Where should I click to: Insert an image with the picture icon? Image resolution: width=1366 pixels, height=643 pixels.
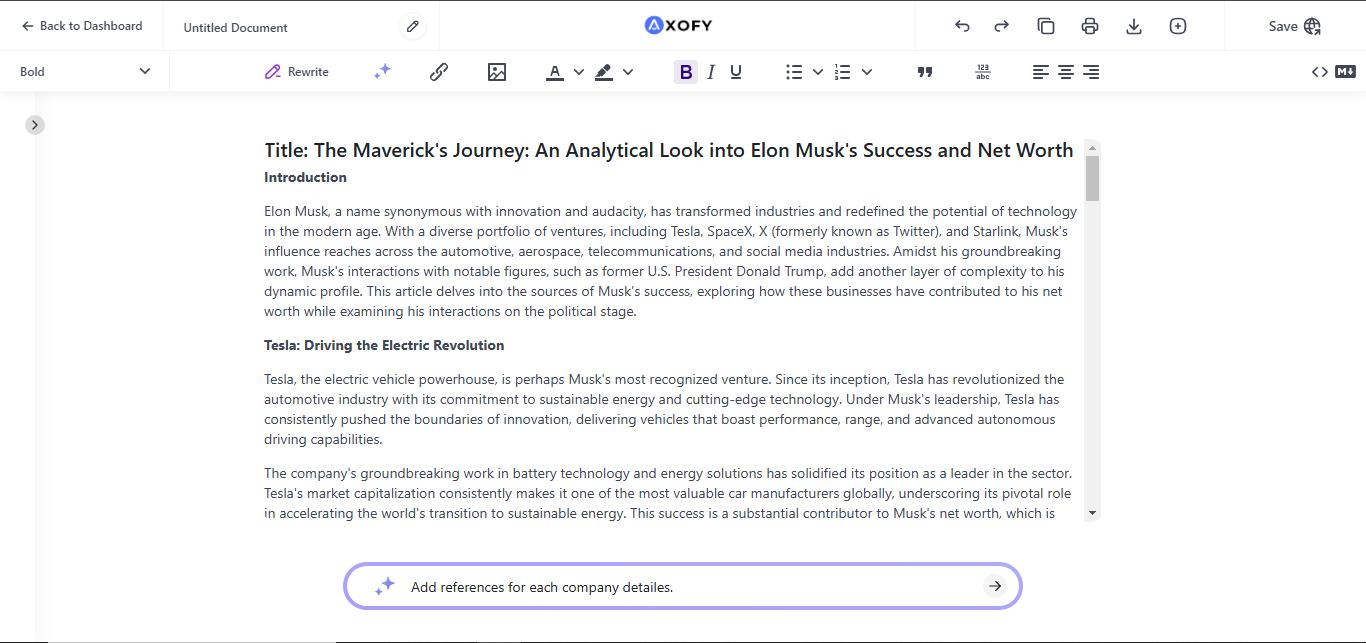(497, 71)
